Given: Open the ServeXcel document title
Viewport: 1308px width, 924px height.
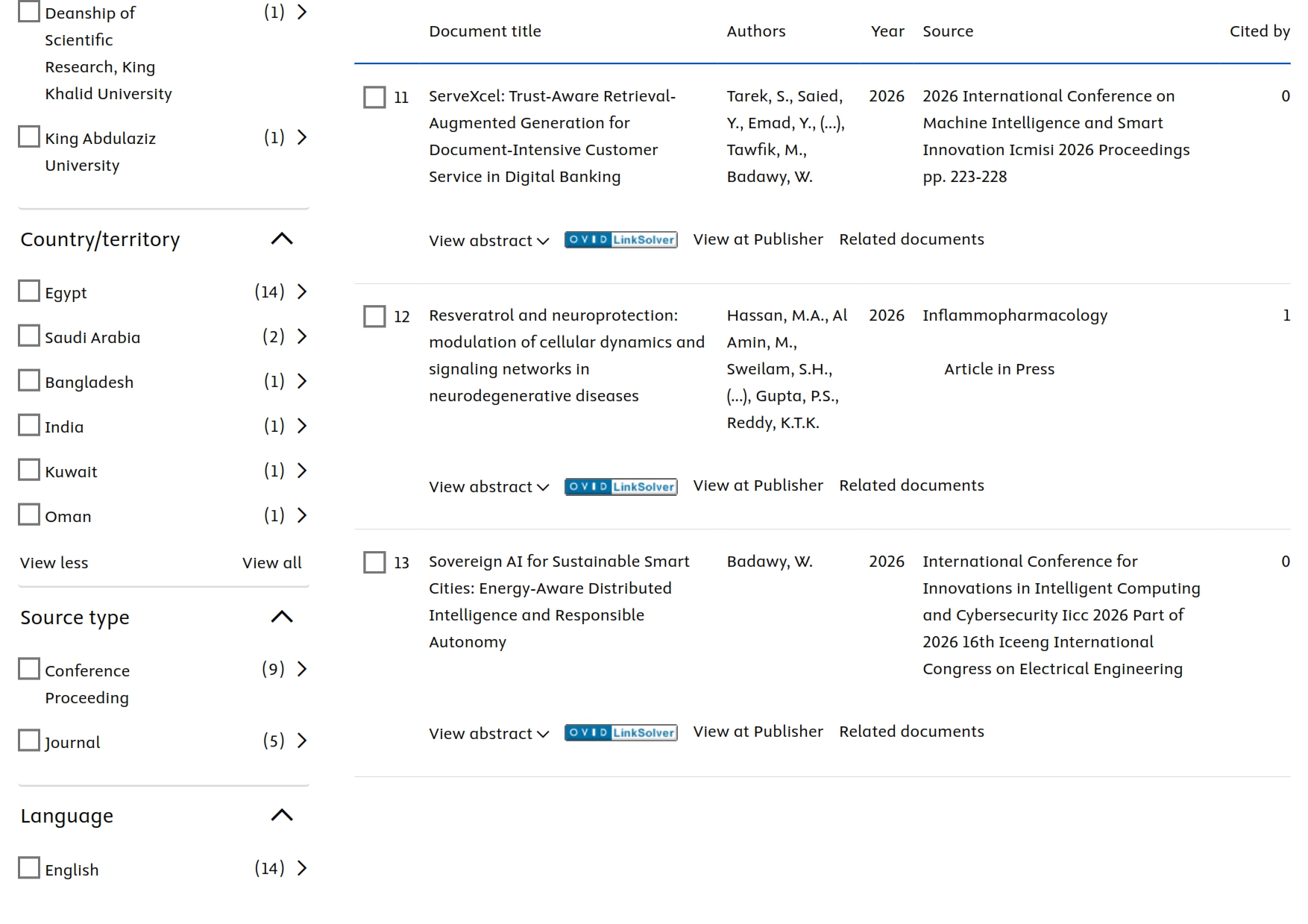Looking at the screenshot, I should coord(553,136).
